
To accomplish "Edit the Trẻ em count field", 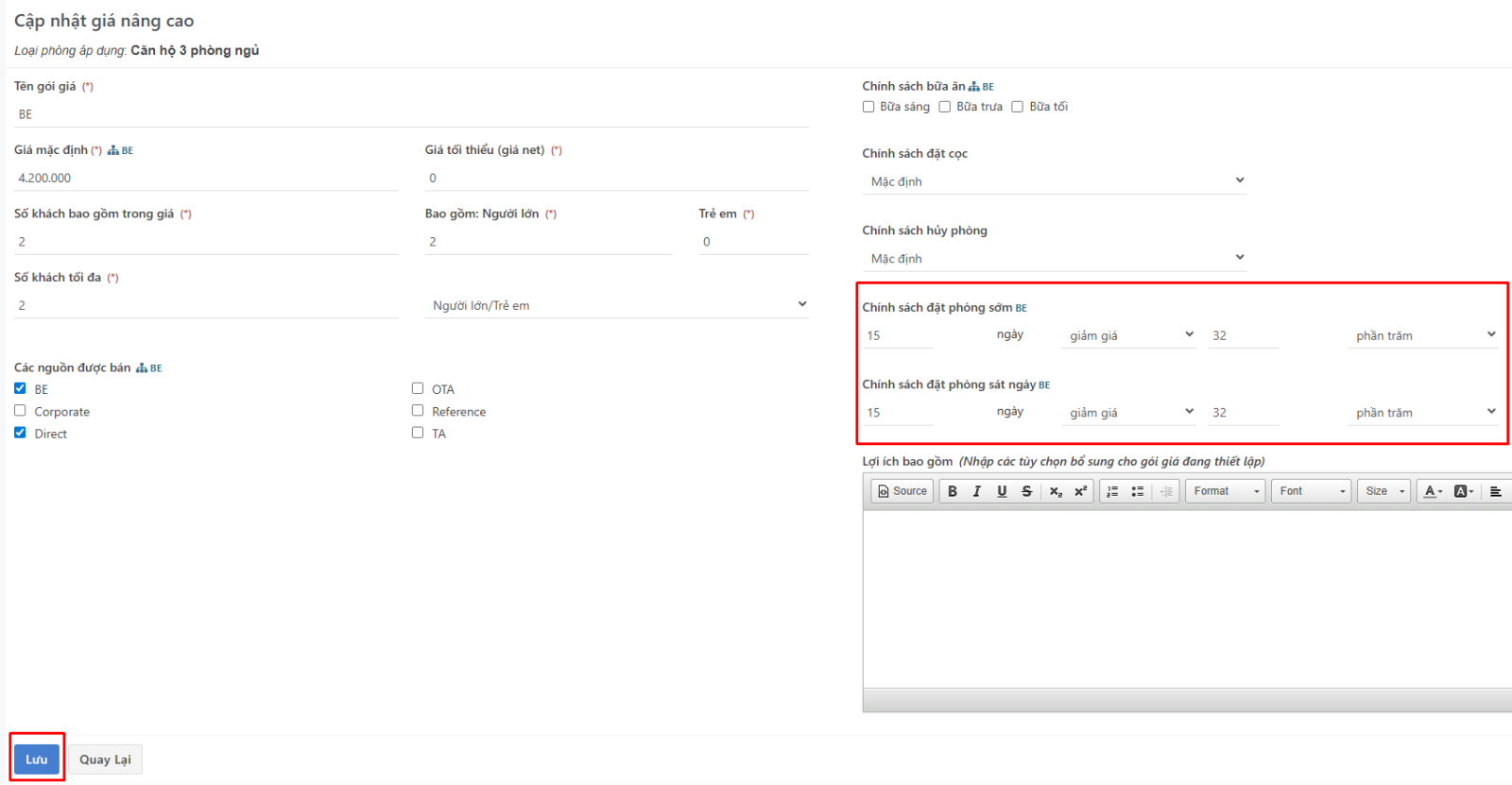I will click(x=754, y=242).
